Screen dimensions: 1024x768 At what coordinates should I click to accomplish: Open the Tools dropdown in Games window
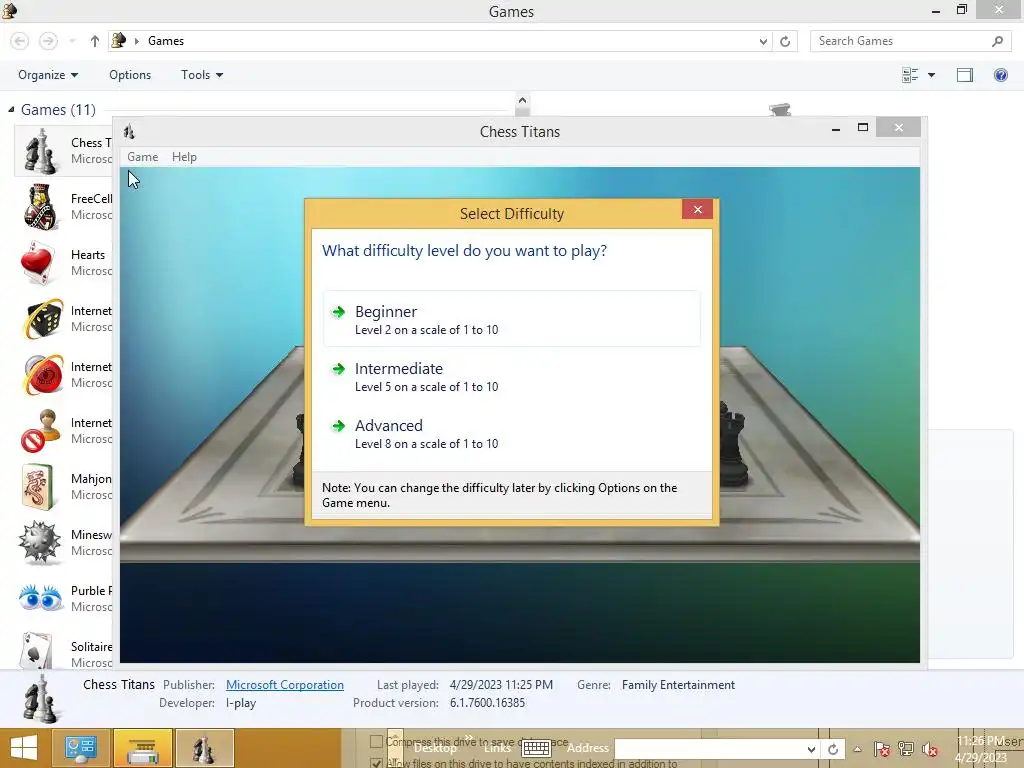[202, 75]
